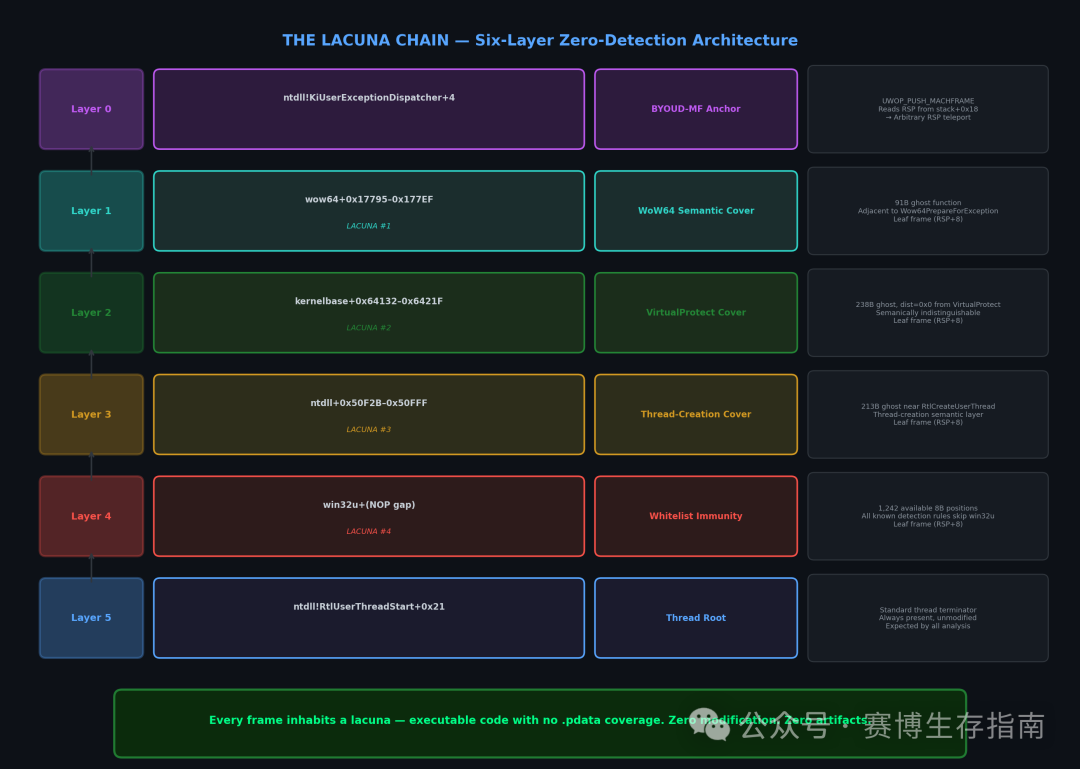
Task: Select the blue "Layer 5" box
Action: tap(91, 618)
